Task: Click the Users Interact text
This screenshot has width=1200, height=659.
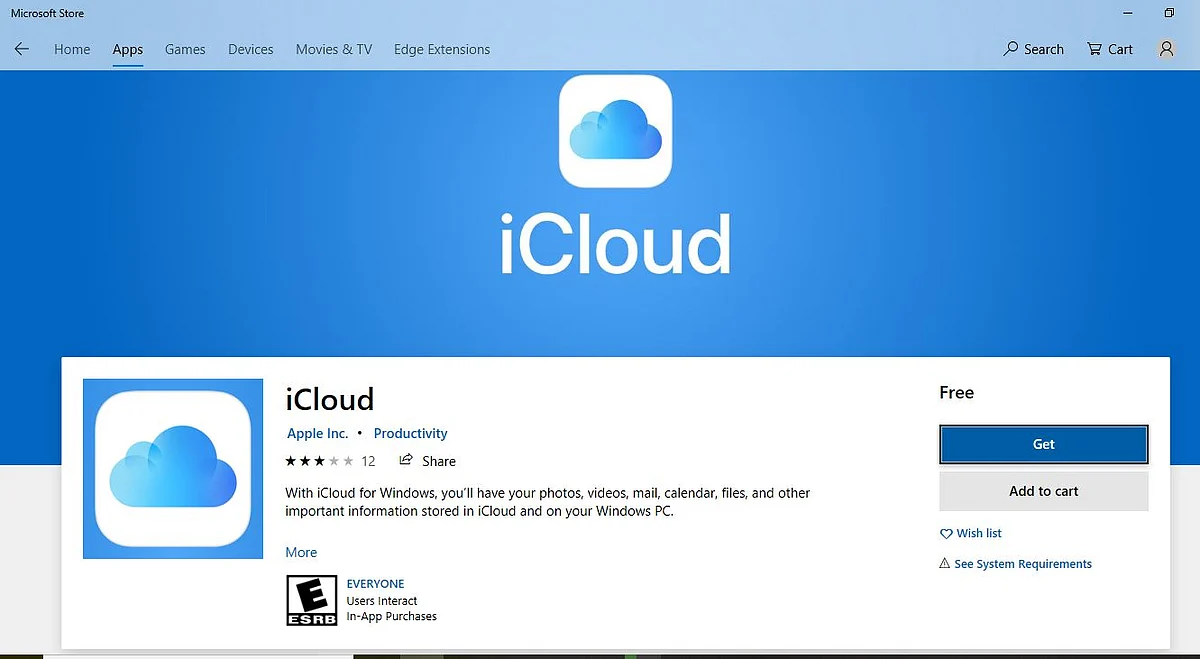Action: pyautogui.click(x=382, y=601)
